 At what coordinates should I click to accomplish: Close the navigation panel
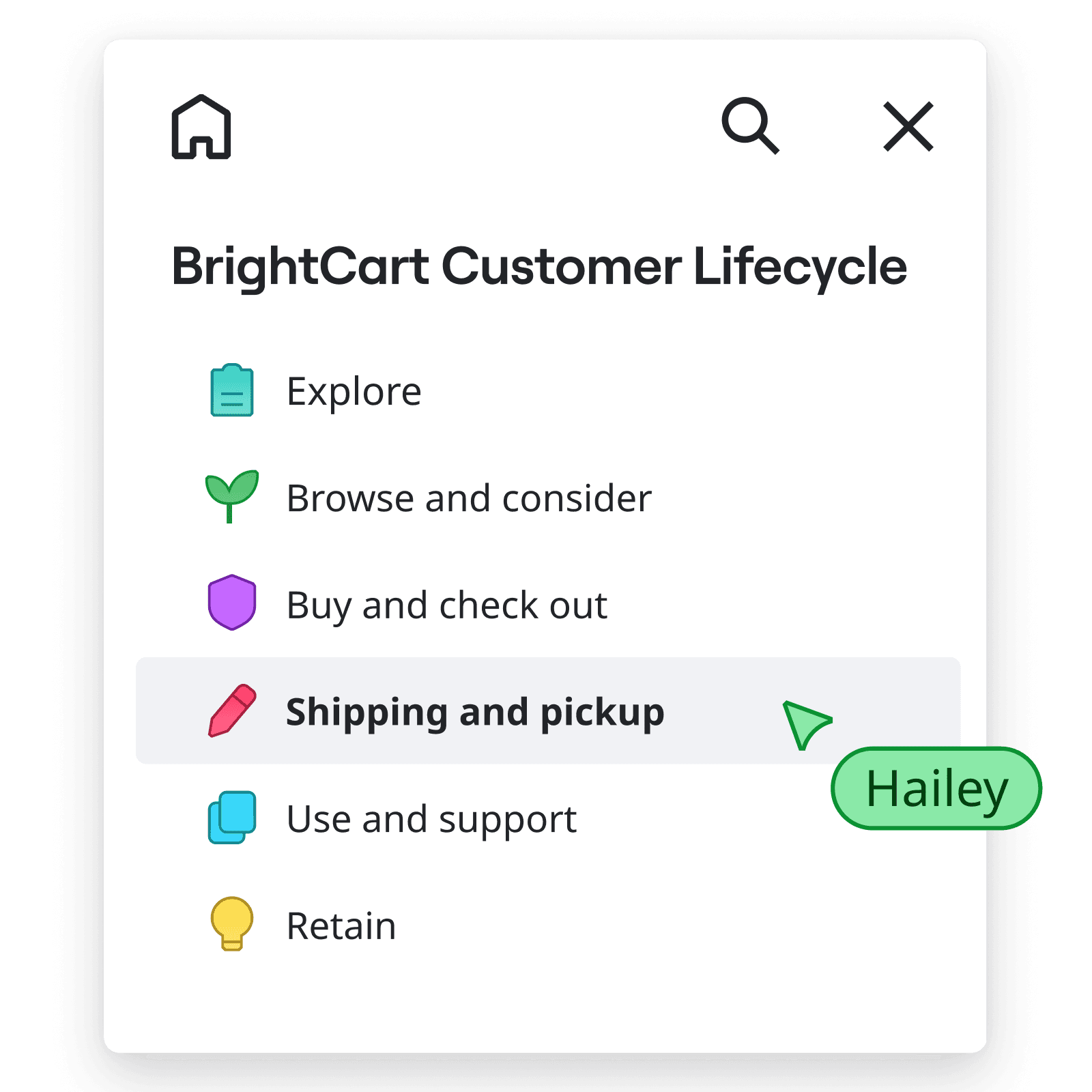(x=908, y=126)
